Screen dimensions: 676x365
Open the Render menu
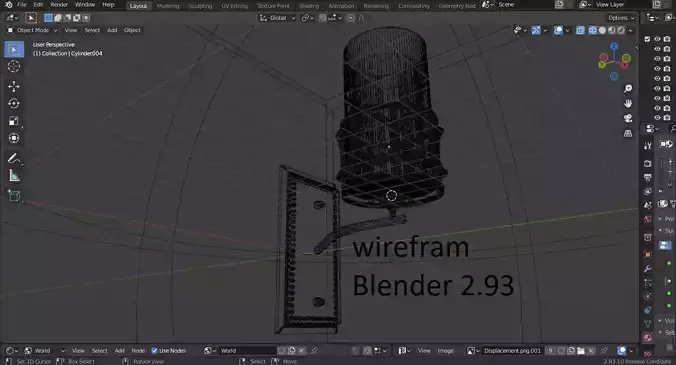(x=59, y=5)
